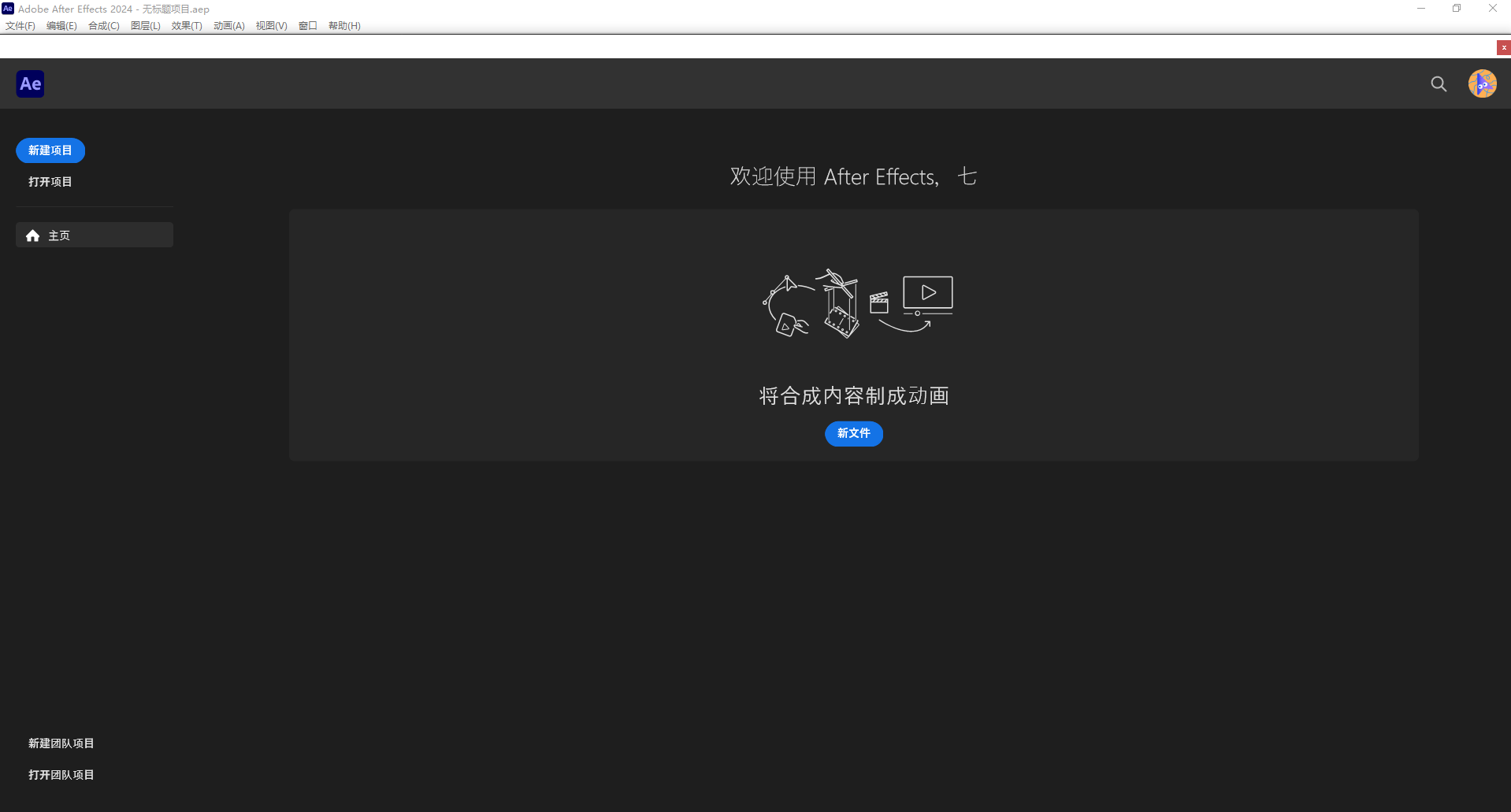Screen dimensions: 1511x812
Task: Open the 帮助 menu
Action: point(343,25)
